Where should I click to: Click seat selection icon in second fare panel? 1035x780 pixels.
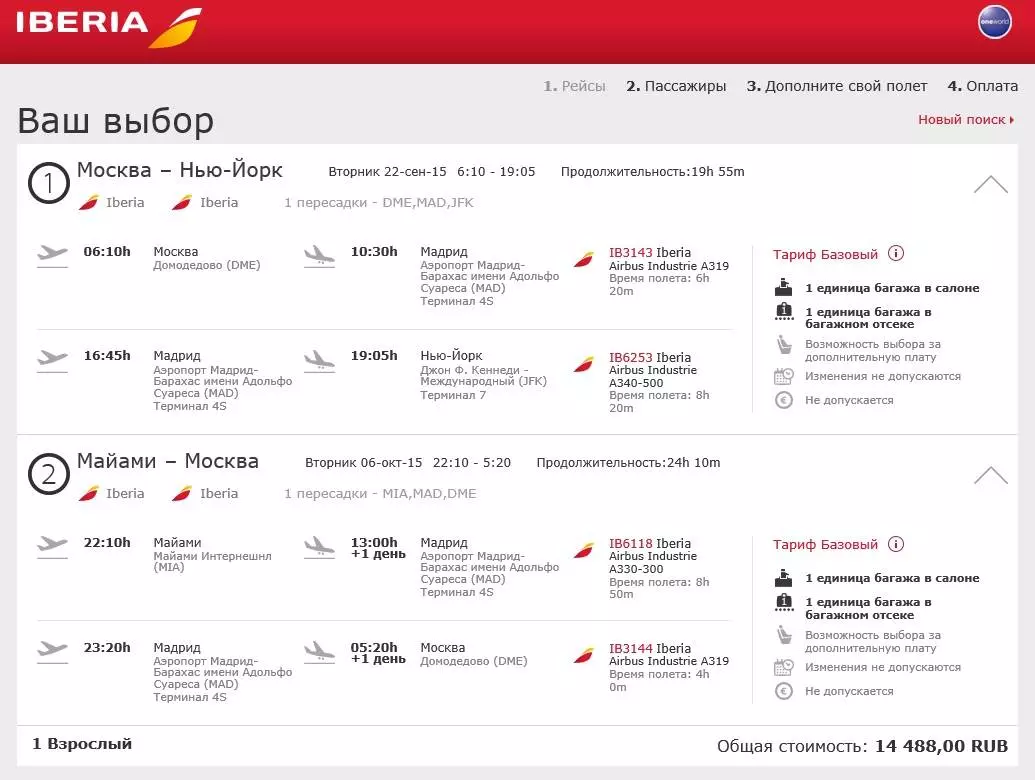pyautogui.click(x=784, y=636)
